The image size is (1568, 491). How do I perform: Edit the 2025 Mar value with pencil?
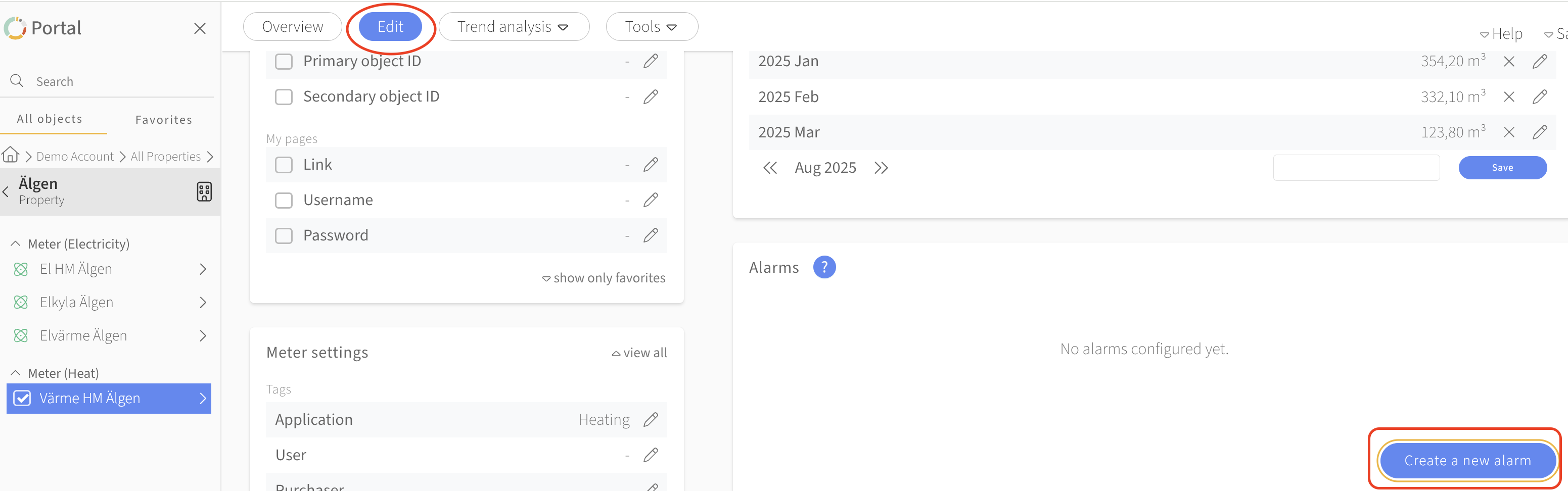pos(1539,132)
